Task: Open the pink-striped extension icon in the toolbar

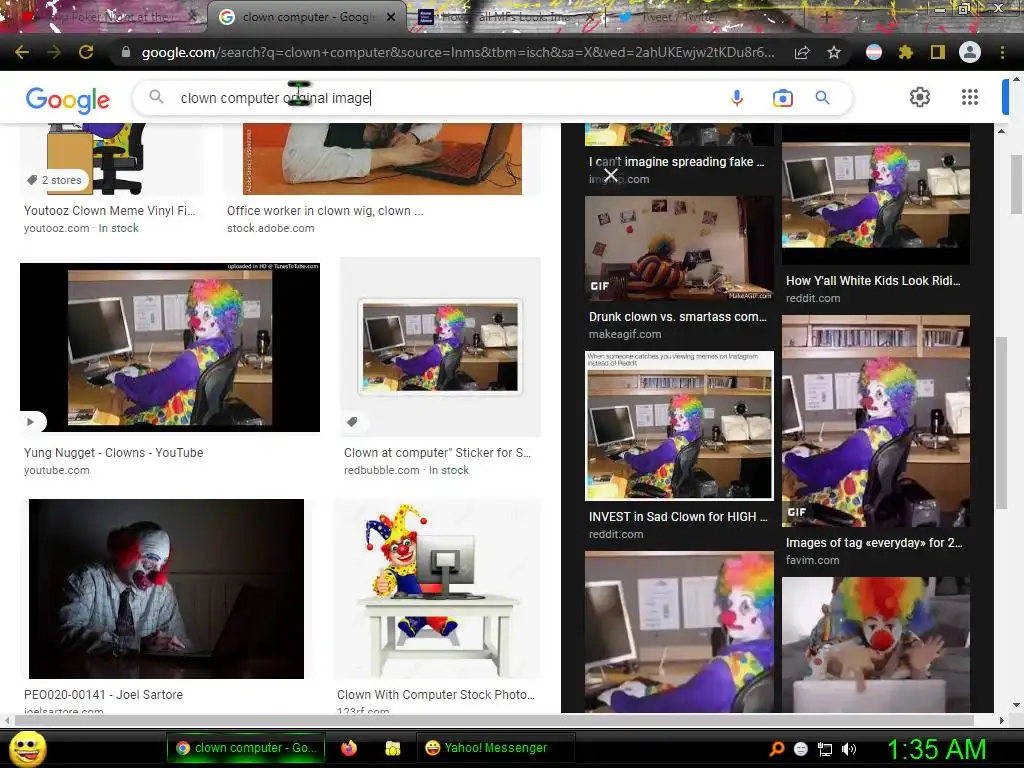Action: tap(874, 52)
